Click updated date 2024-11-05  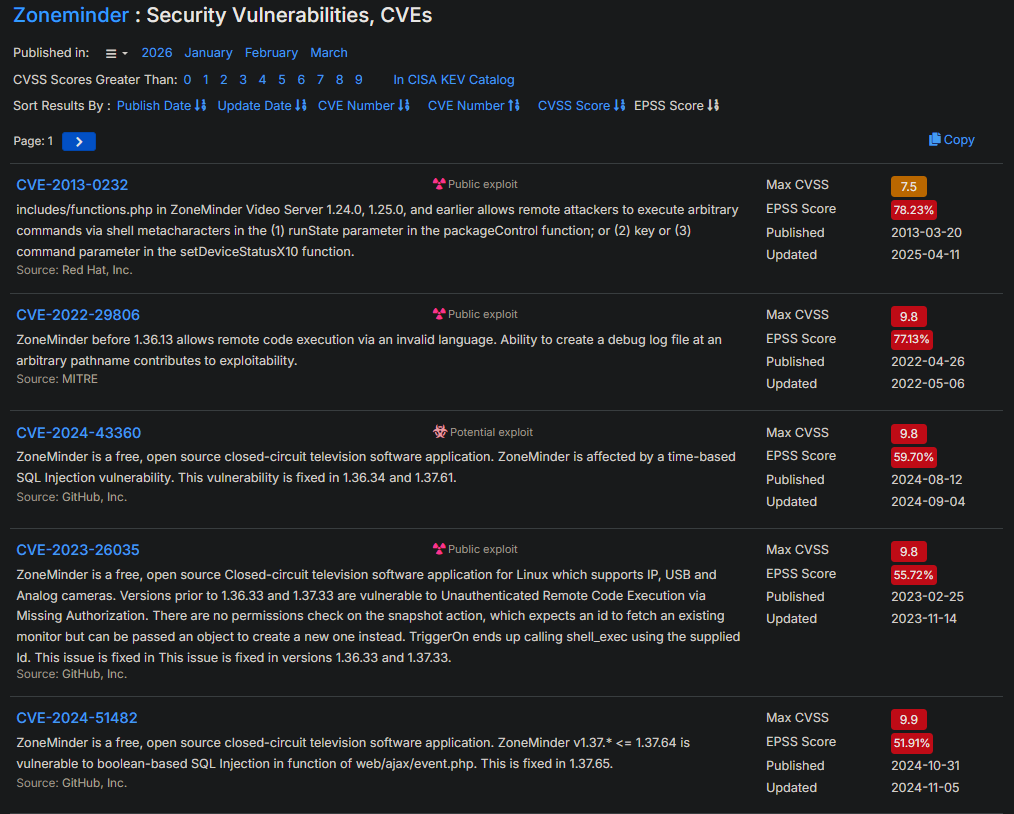pyautogui.click(x=925, y=787)
